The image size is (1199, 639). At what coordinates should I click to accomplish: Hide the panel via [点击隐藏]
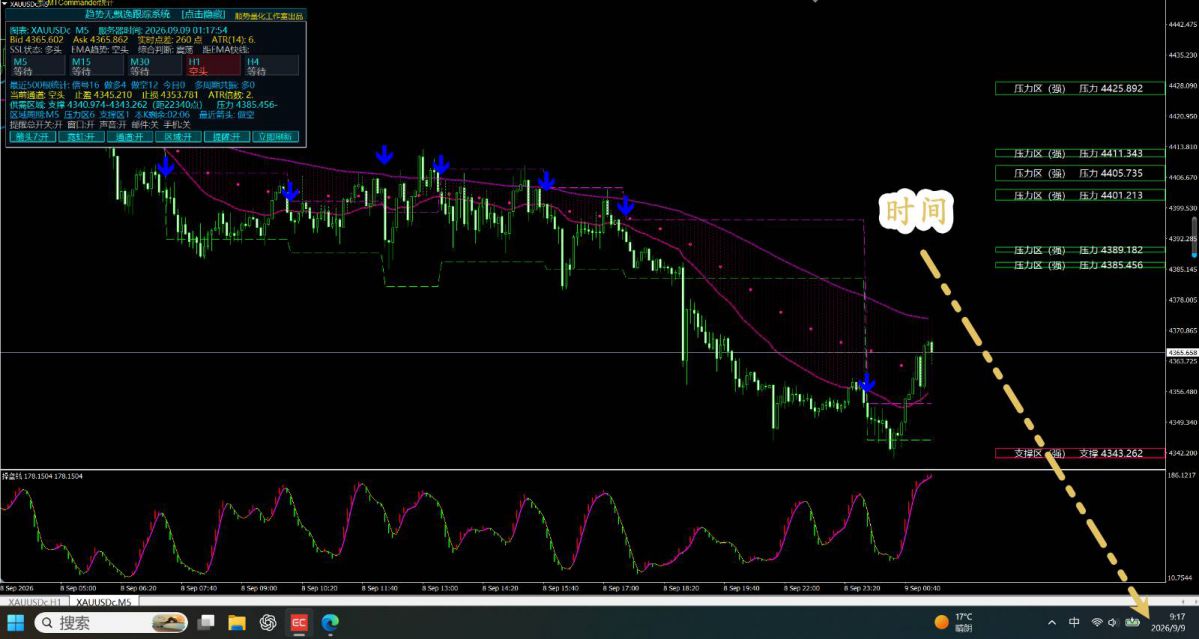204,15
